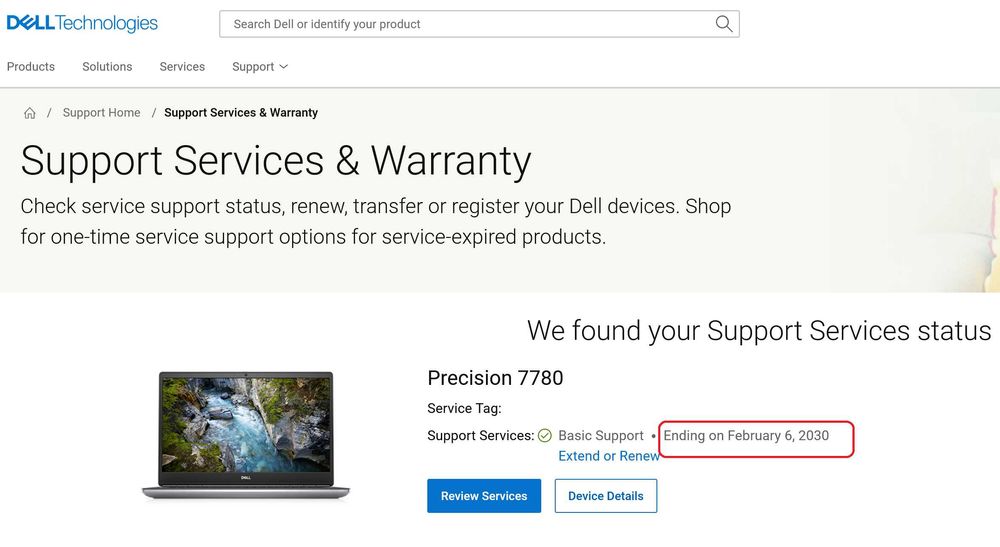Click the Basic Support label

[x=600, y=436]
